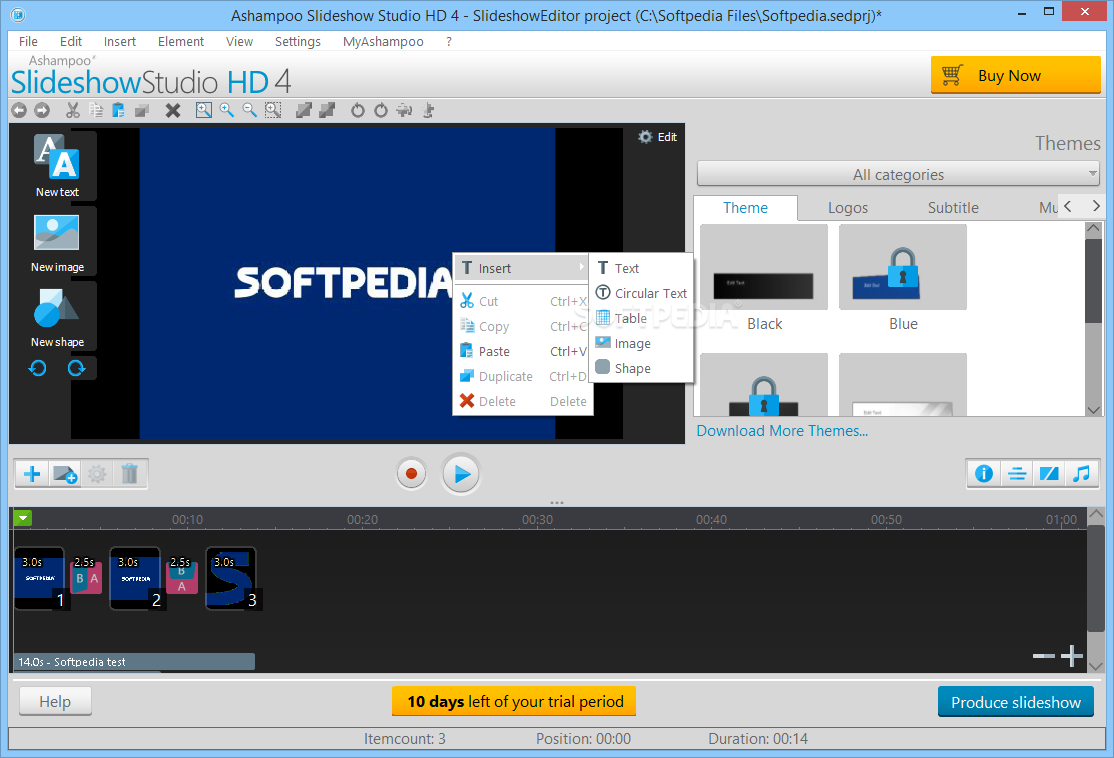Open the All categories dropdown
1114x758 pixels.
(898, 174)
